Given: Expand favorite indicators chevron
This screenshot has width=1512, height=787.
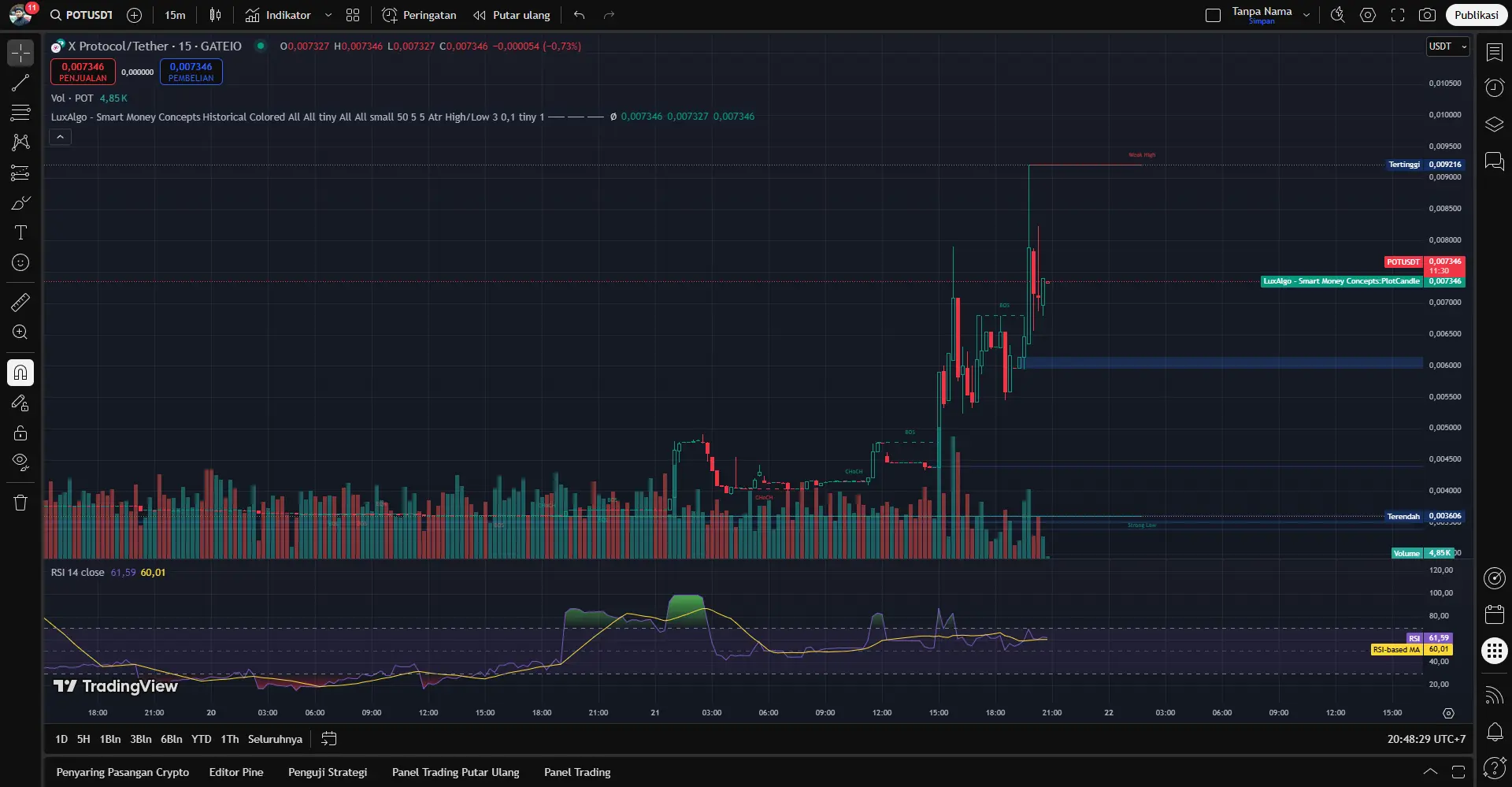Looking at the screenshot, I should (x=328, y=15).
